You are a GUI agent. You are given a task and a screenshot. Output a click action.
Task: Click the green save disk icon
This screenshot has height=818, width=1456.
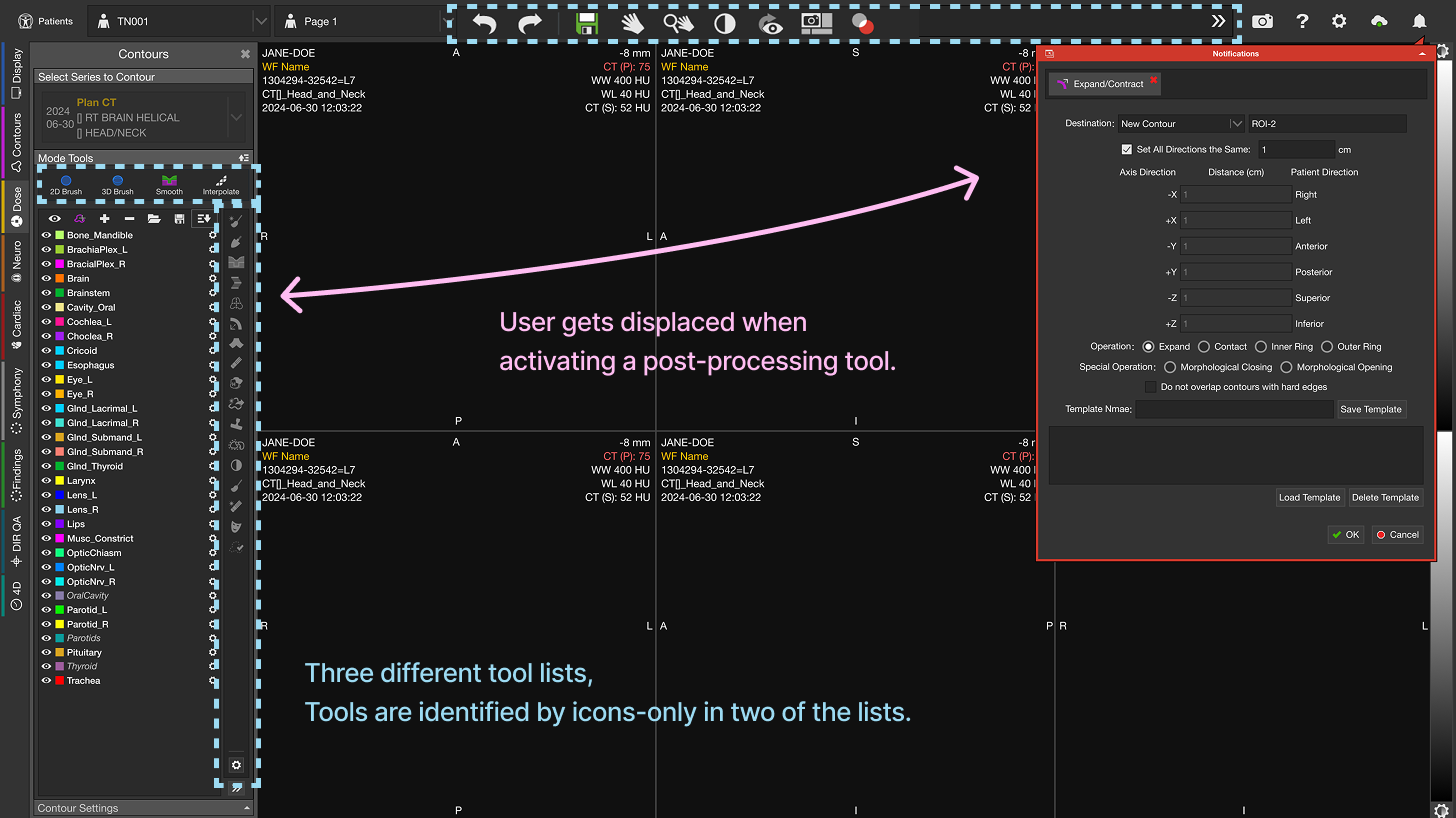pos(586,24)
